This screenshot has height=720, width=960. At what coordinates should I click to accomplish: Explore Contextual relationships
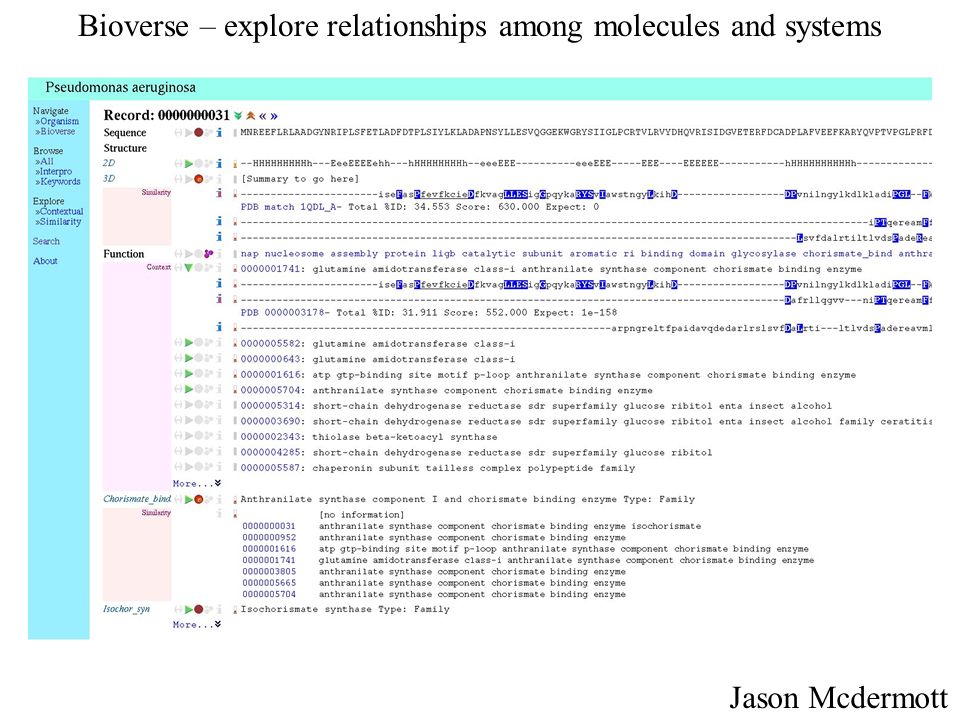[59, 211]
